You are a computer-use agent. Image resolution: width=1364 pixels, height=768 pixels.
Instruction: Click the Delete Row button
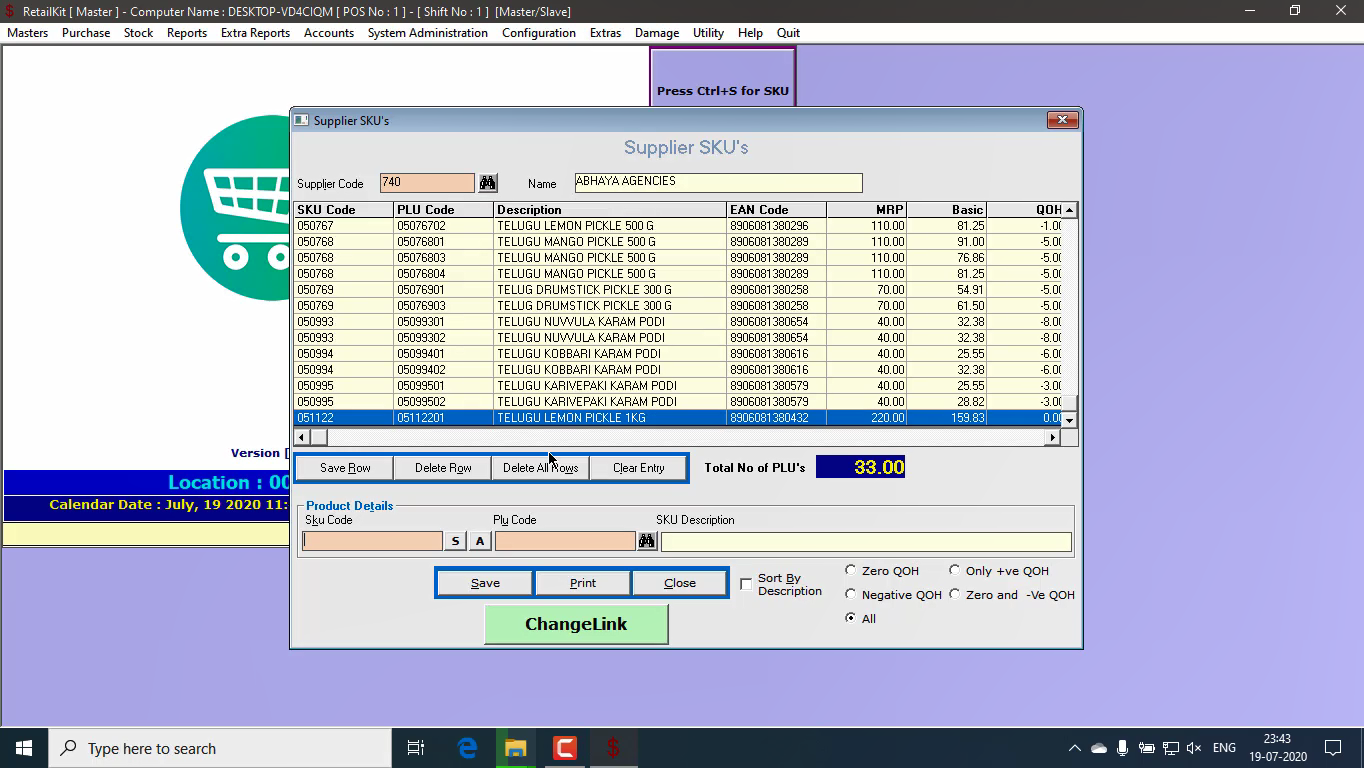coord(443,468)
